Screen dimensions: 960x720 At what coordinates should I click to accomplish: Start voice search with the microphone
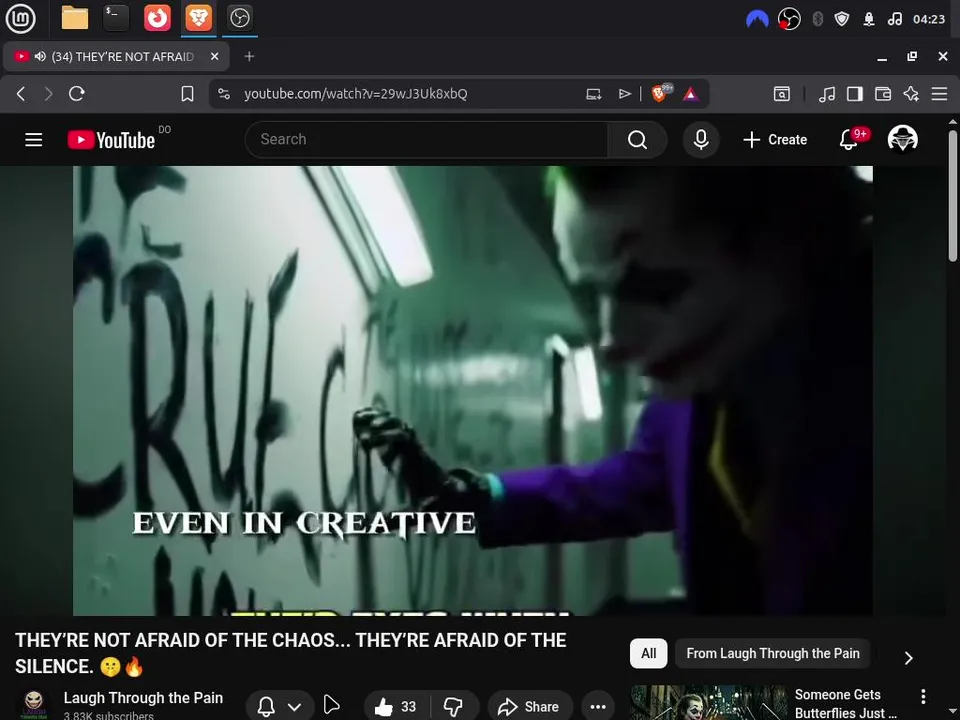coord(701,140)
